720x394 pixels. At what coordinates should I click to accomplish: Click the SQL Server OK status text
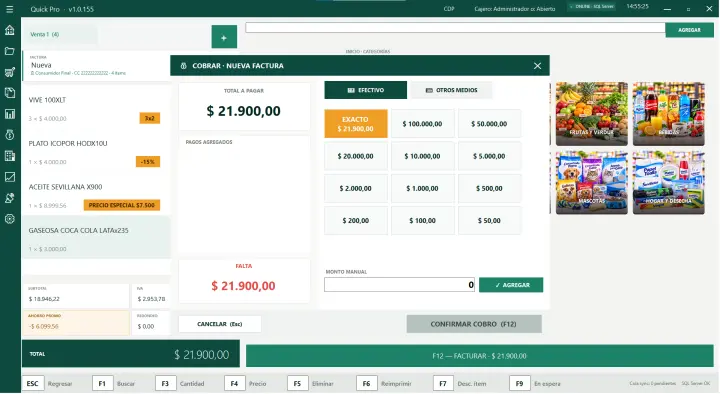click(696, 383)
